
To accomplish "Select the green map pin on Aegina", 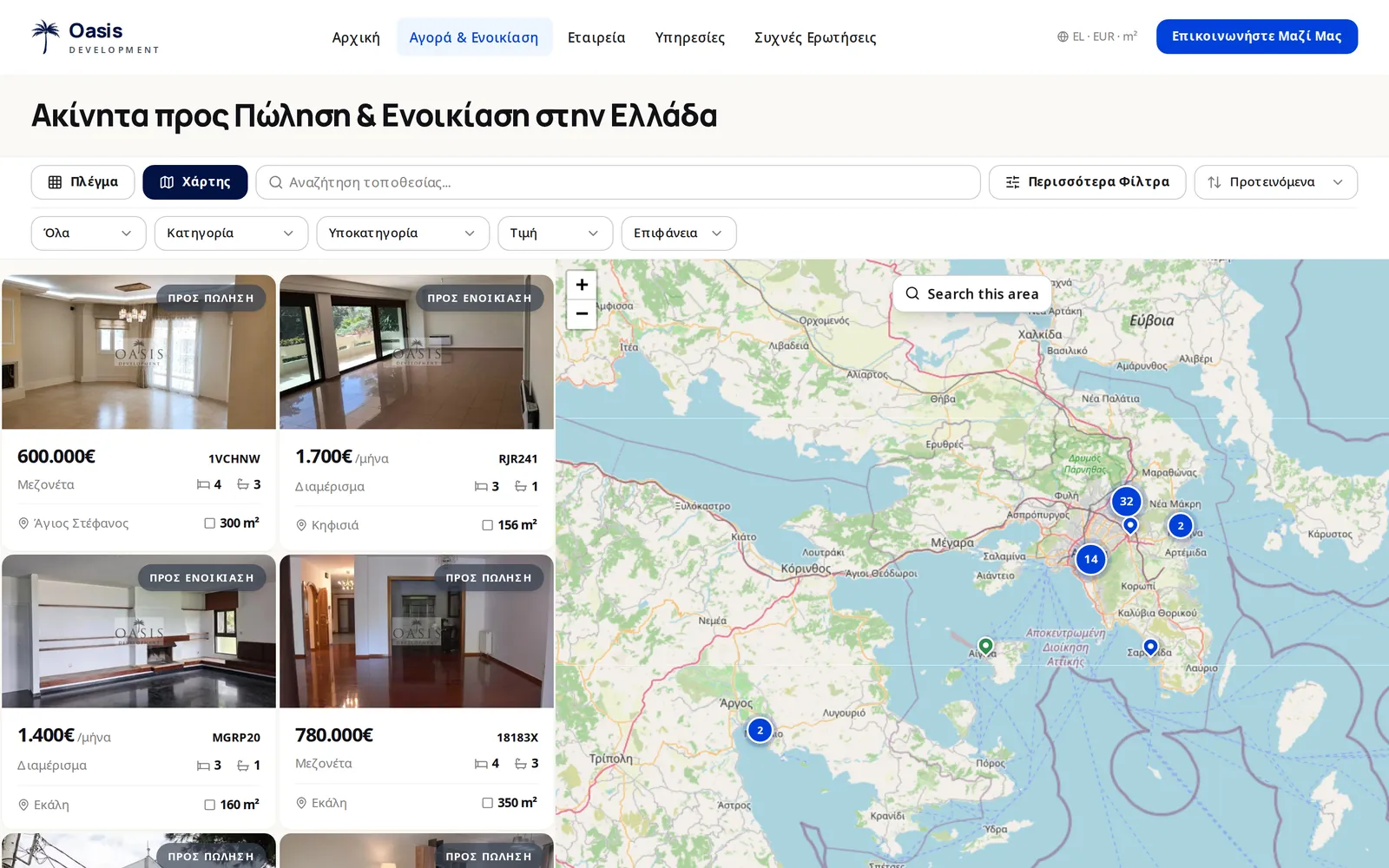I will 985,646.
